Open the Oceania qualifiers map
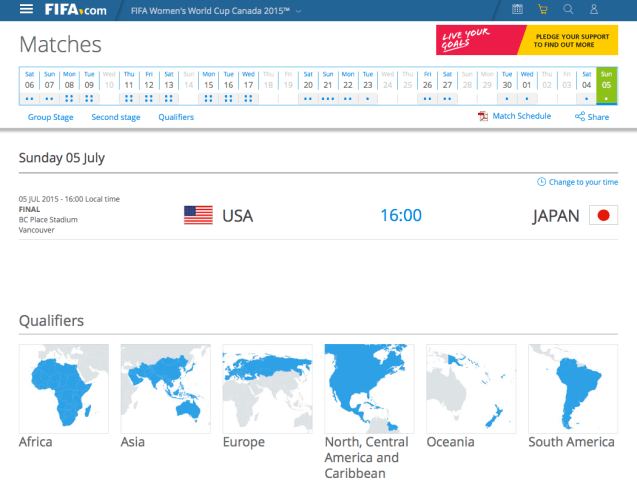Viewport: 637px width, 484px height. pos(471,389)
